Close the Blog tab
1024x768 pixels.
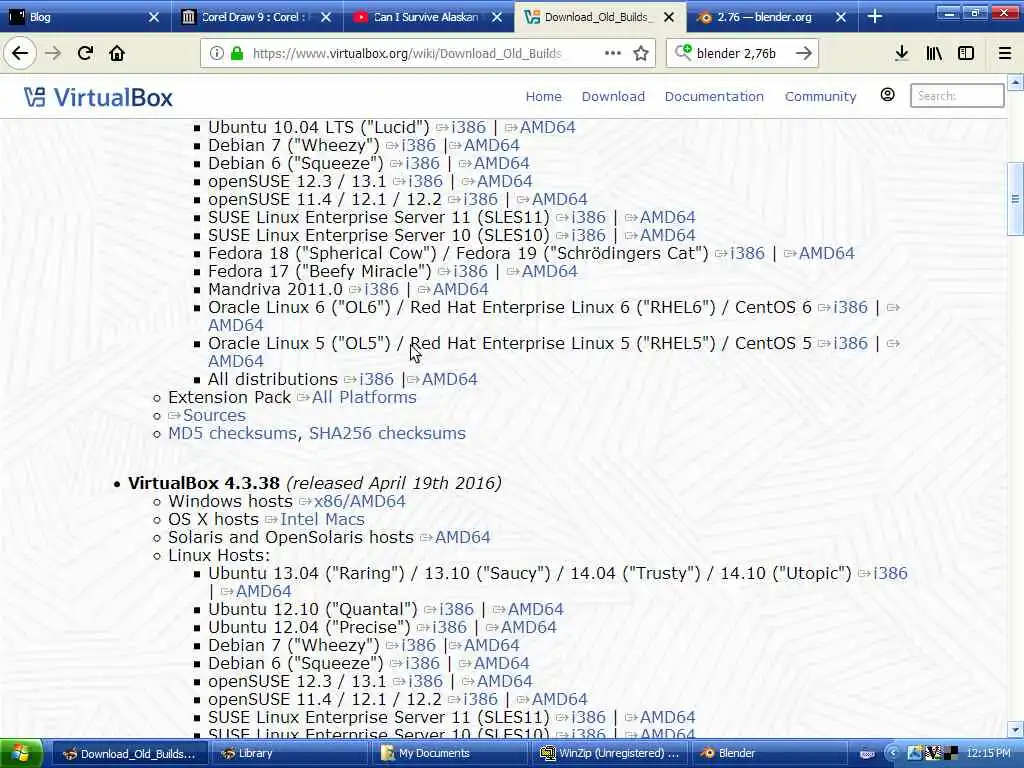coord(154,17)
